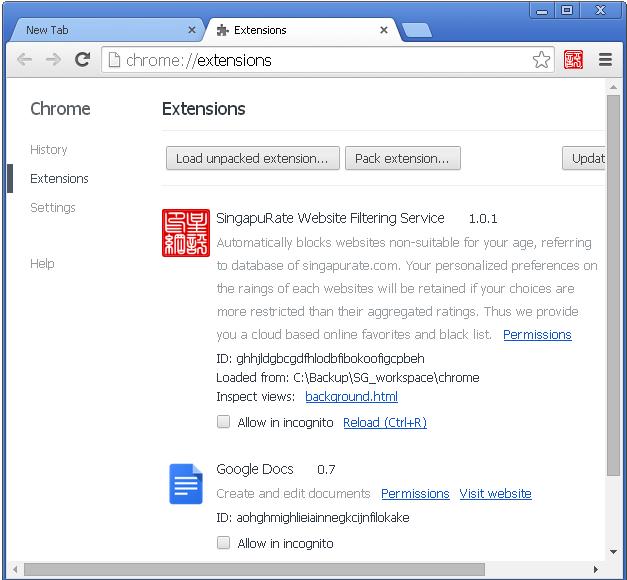The image size is (627, 580).
Task: Click Load unpacked extension button
Action: pos(253,158)
